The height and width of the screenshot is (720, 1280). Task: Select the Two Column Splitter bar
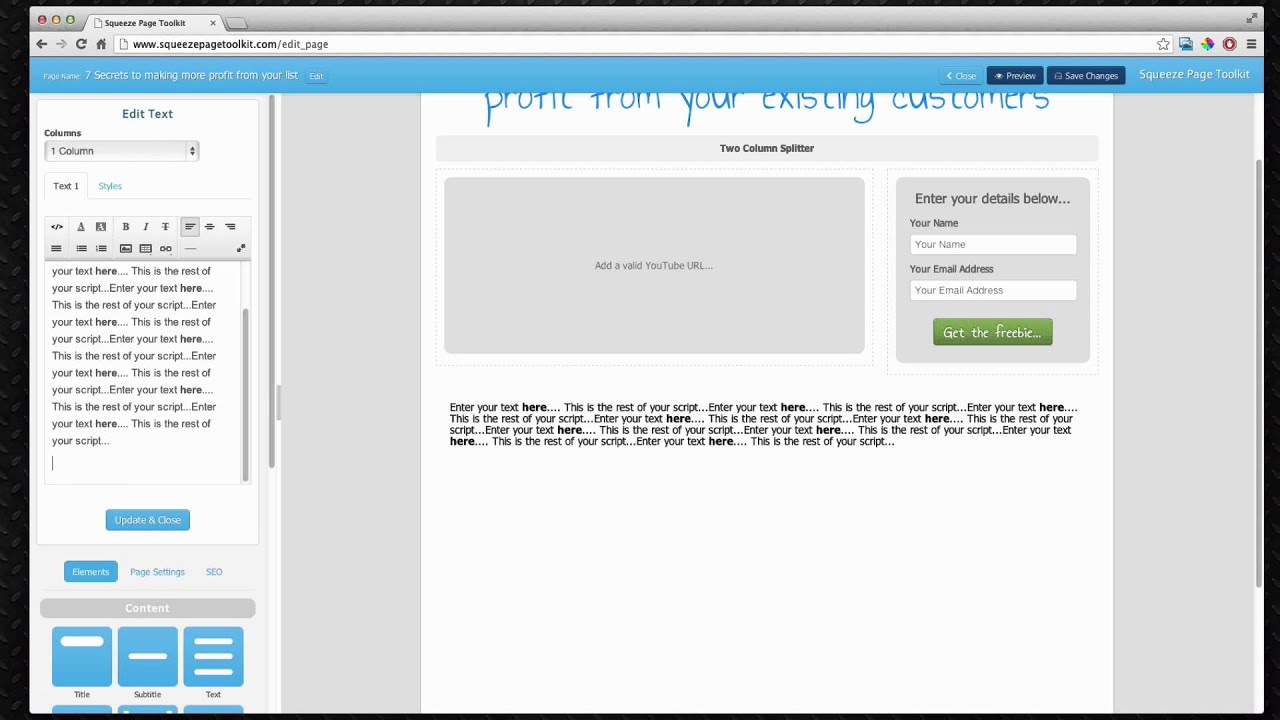click(767, 148)
